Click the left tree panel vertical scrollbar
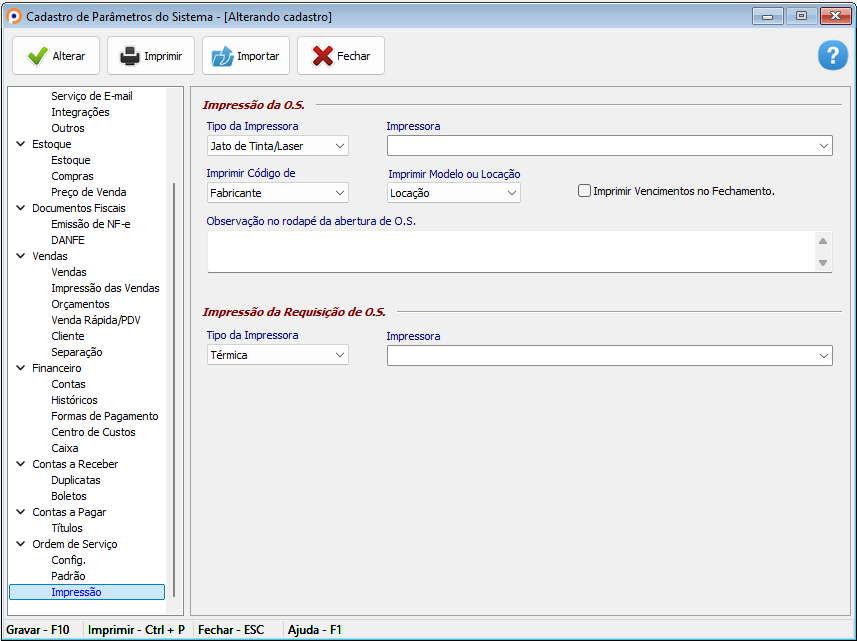The width and height of the screenshot is (857, 641). (x=174, y=390)
